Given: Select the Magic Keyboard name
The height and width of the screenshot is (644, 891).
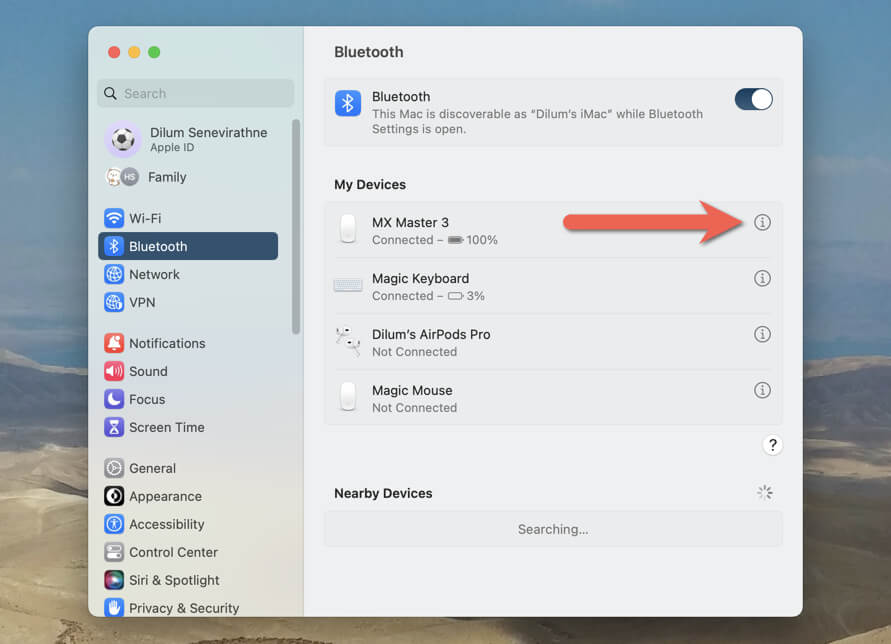Looking at the screenshot, I should (420, 278).
